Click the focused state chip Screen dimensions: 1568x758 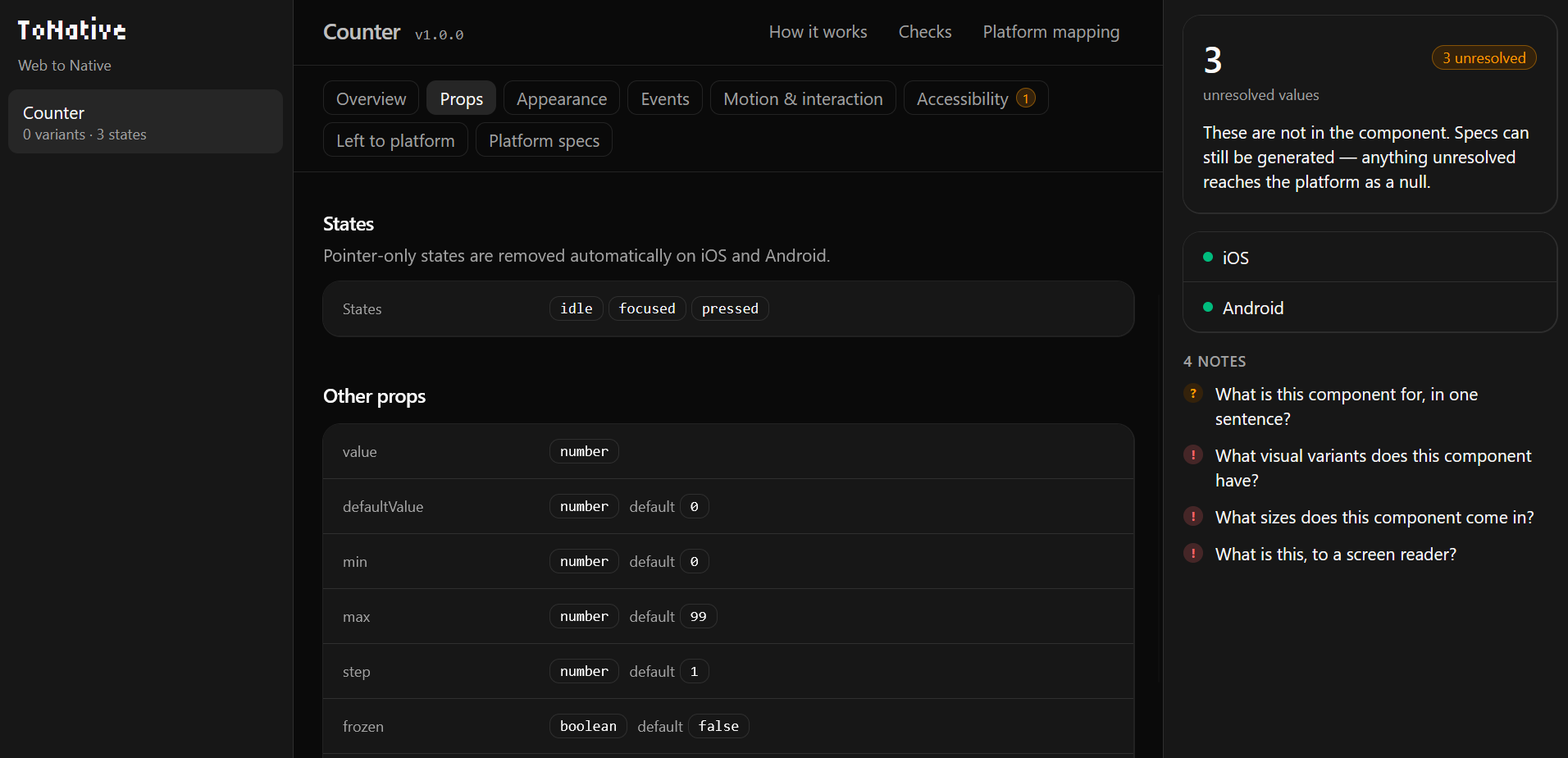click(647, 308)
